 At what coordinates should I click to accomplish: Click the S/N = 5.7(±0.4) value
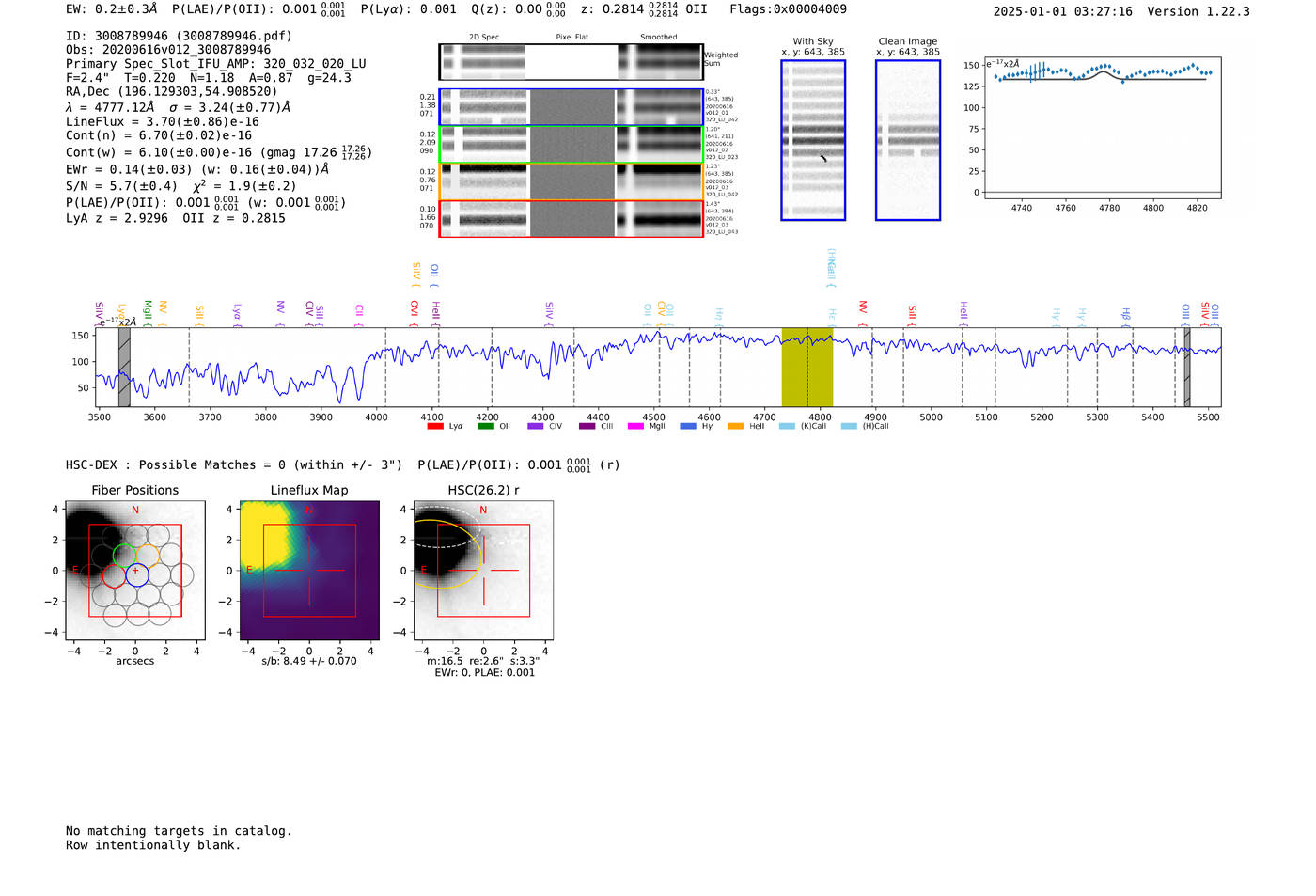pyautogui.click(x=122, y=186)
